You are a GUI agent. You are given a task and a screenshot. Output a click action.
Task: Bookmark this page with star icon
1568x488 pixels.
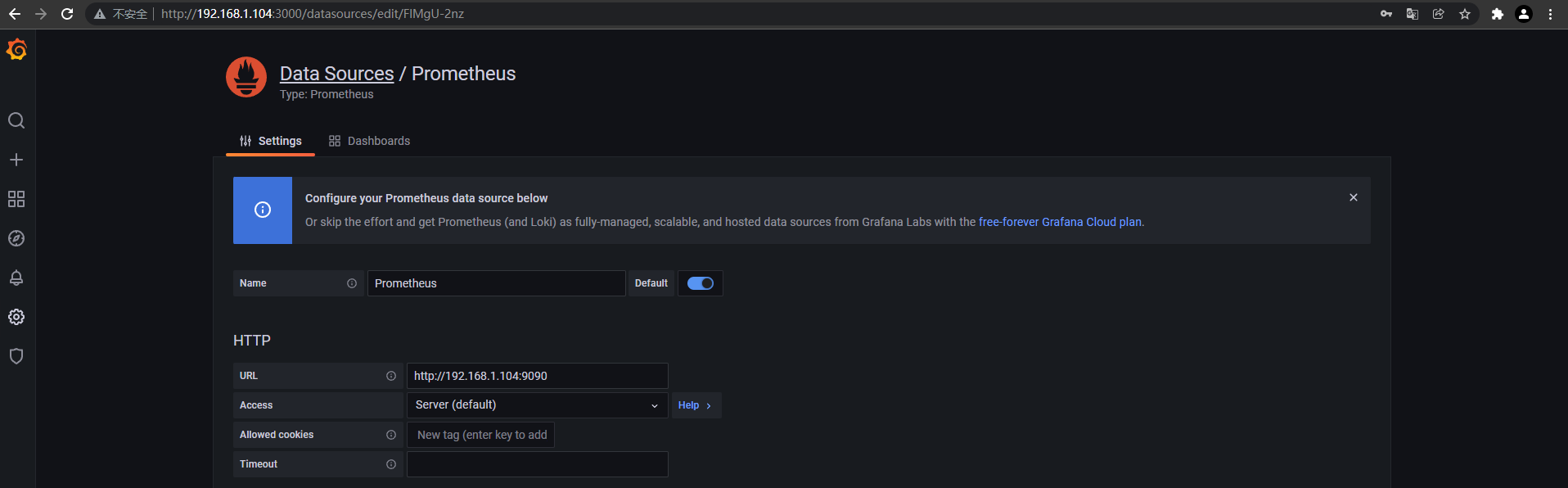click(1465, 14)
